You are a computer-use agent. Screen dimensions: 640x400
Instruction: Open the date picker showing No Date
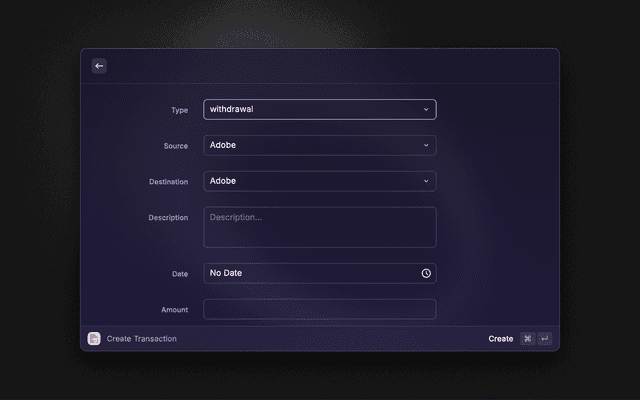[310, 273]
